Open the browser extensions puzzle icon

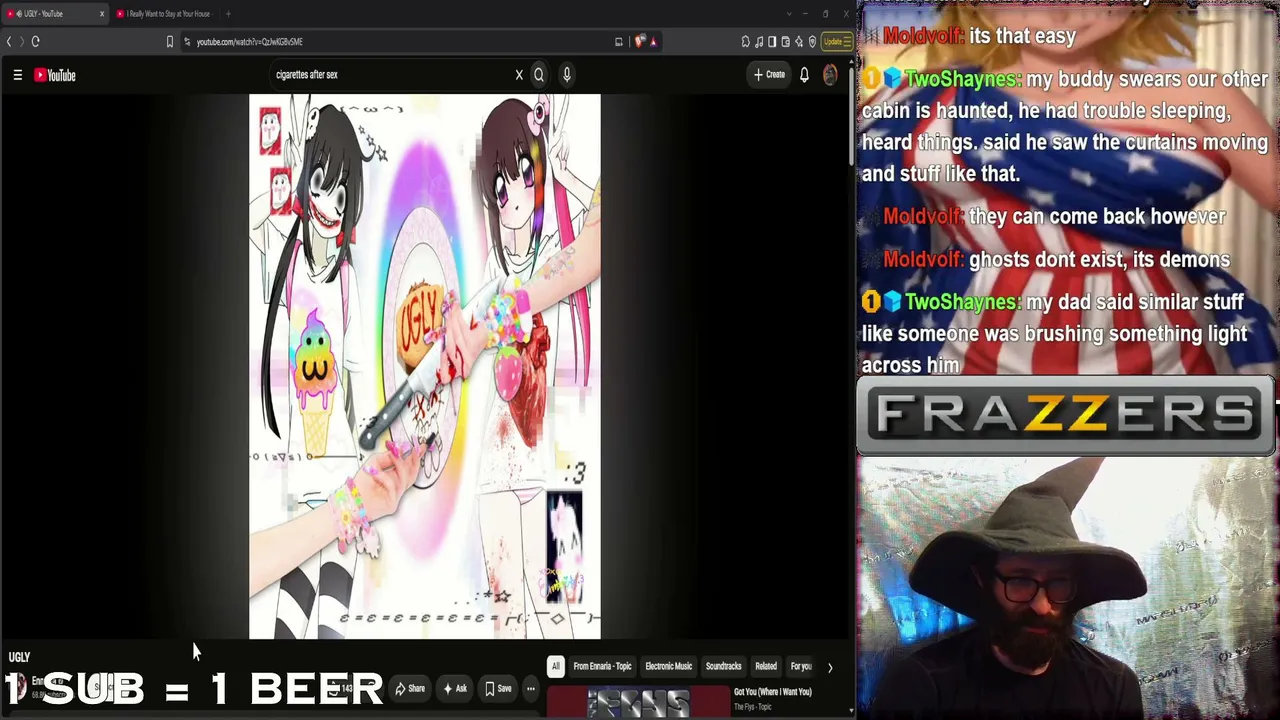[746, 42]
